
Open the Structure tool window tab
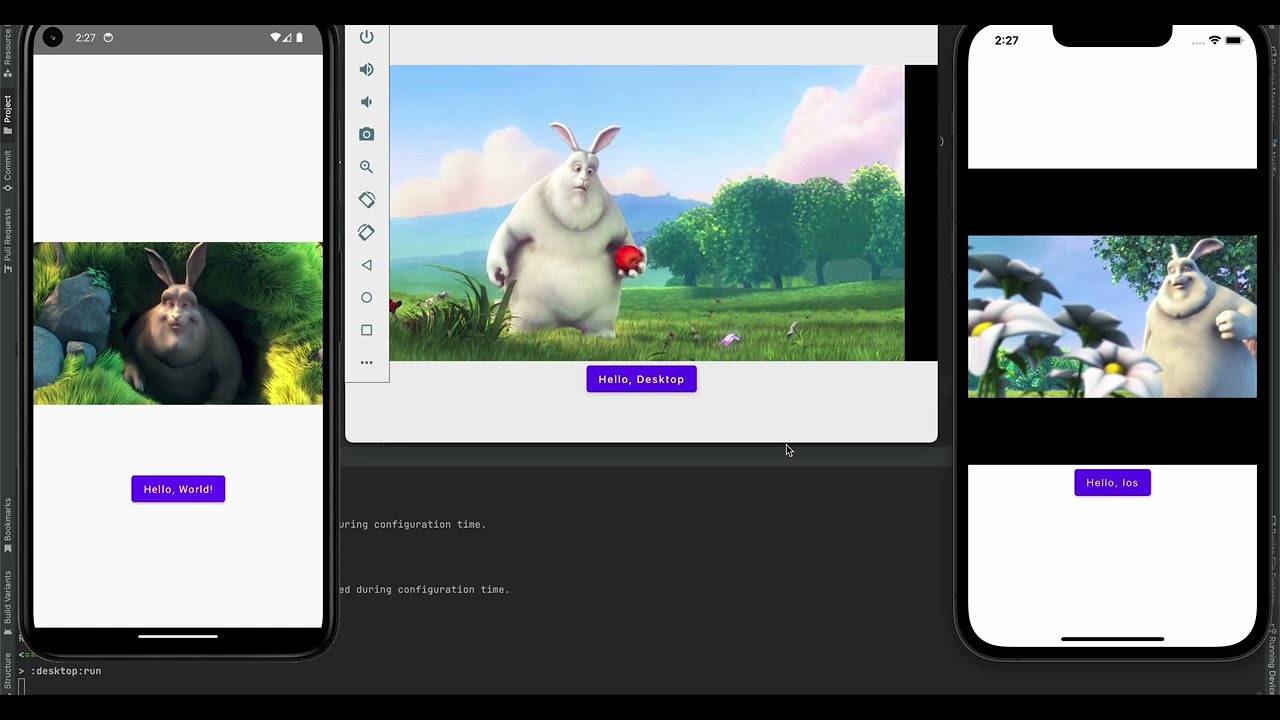pyautogui.click(x=8, y=671)
